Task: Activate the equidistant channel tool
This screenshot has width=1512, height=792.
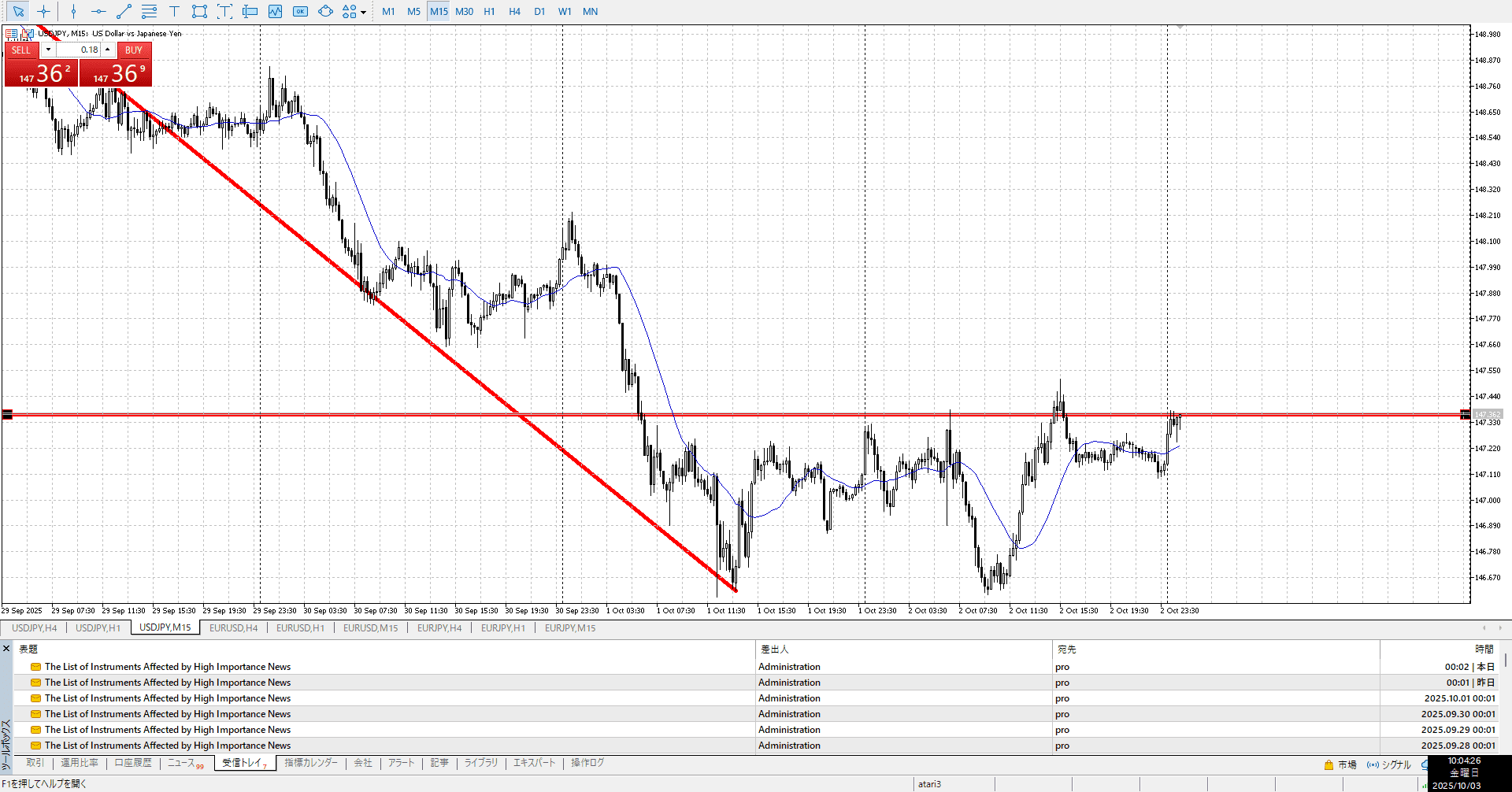Action: click(x=149, y=12)
